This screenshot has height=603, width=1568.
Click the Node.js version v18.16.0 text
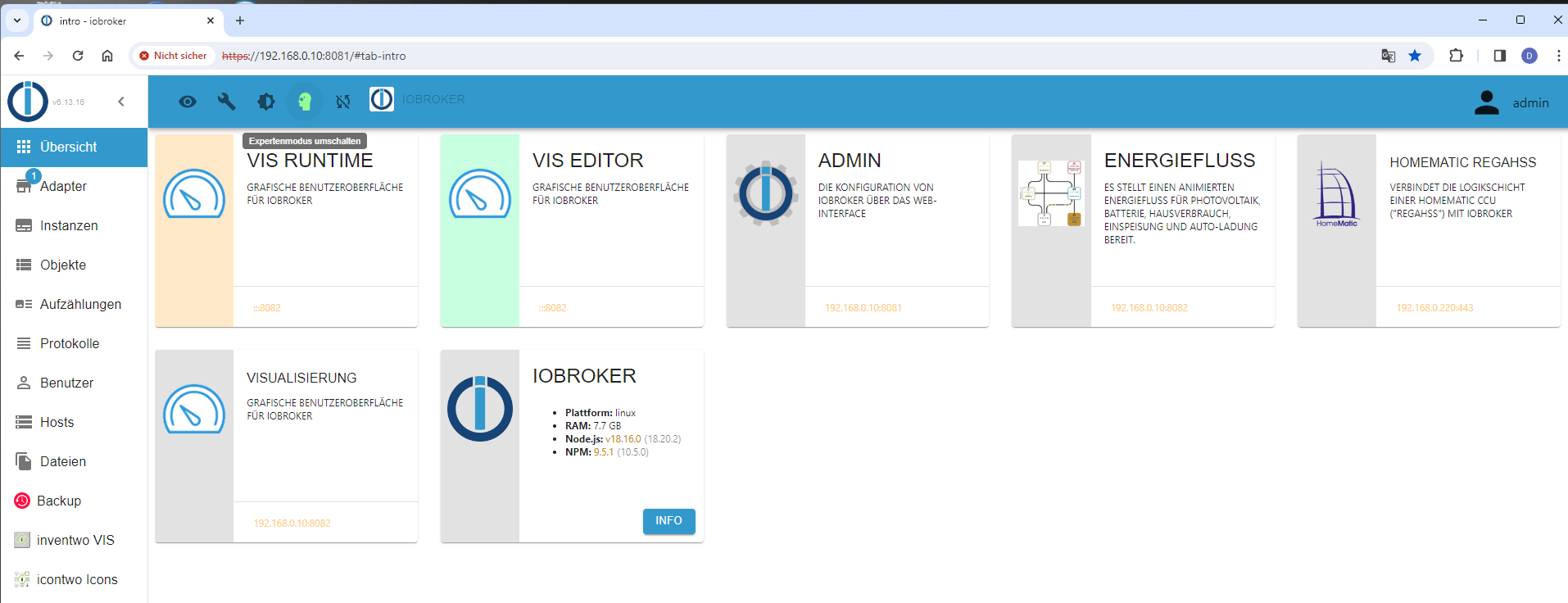tap(623, 439)
